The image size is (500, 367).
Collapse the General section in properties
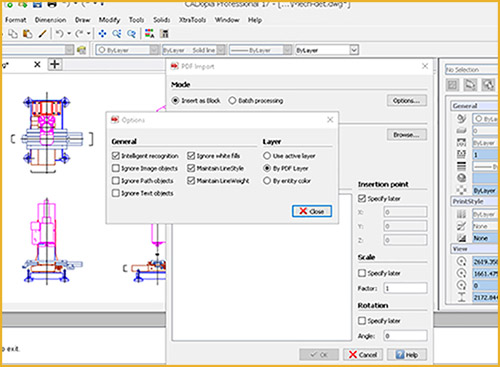pyautogui.click(x=475, y=106)
